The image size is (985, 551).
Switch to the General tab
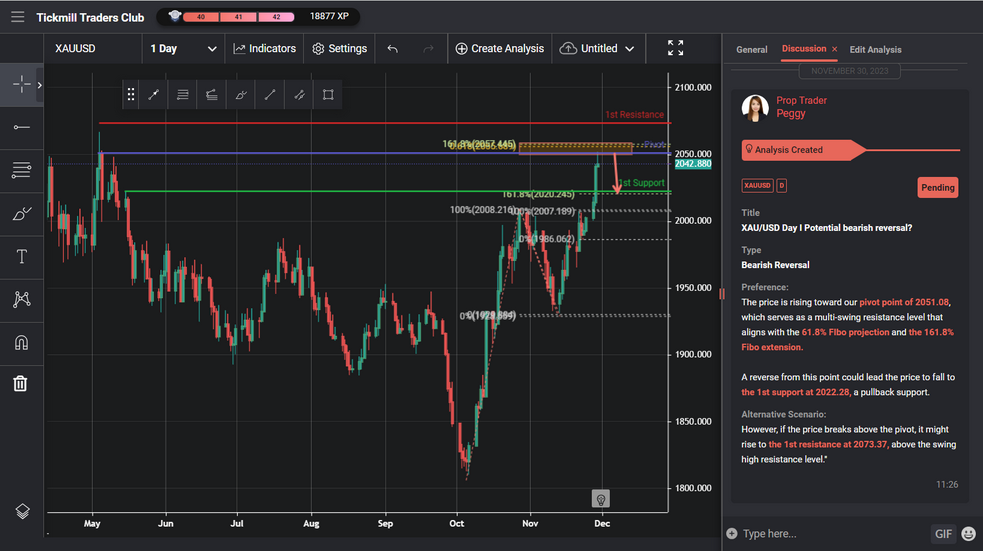[751, 50]
